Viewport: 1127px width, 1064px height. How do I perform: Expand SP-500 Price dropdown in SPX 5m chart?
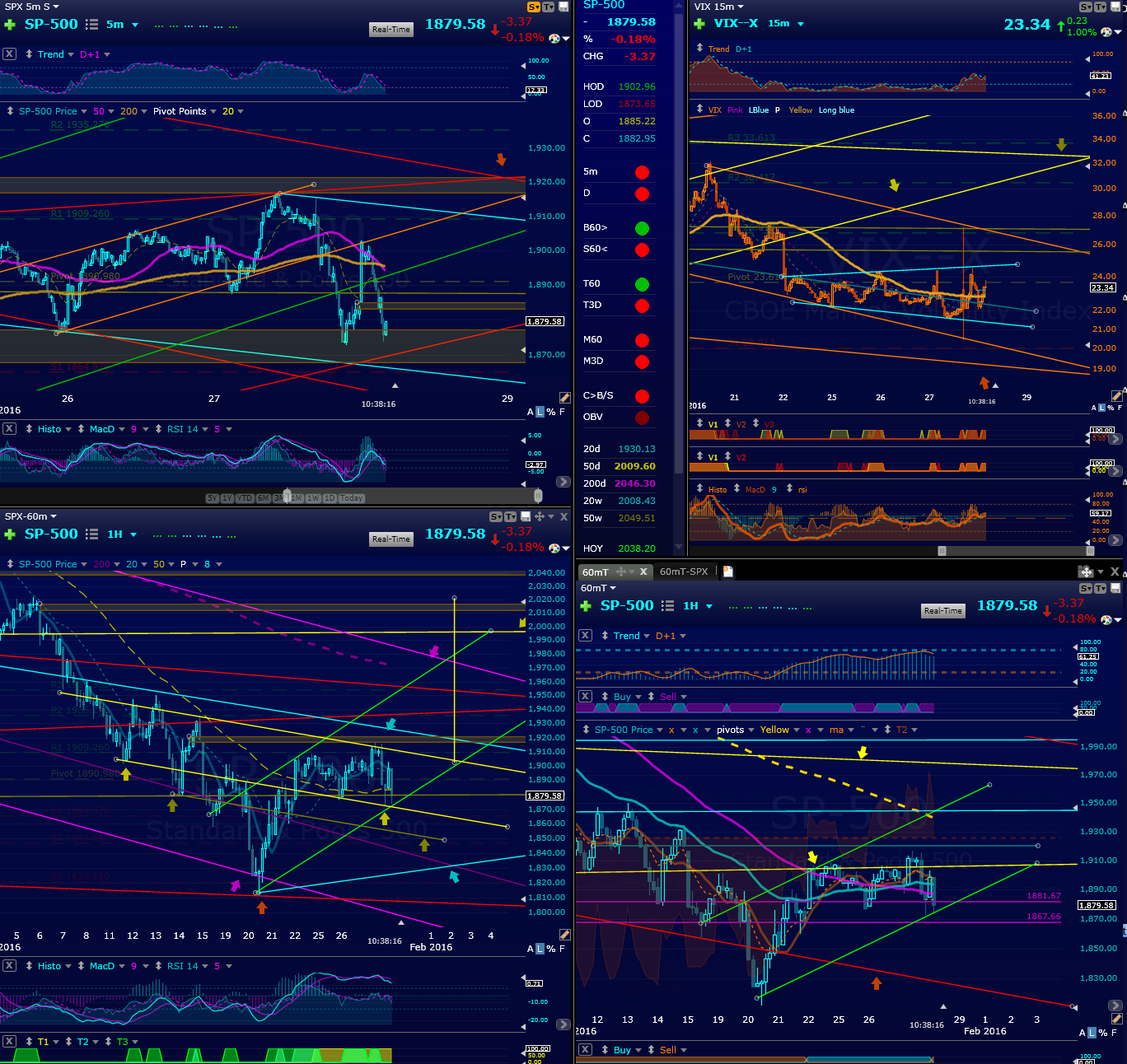[x=83, y=111]
